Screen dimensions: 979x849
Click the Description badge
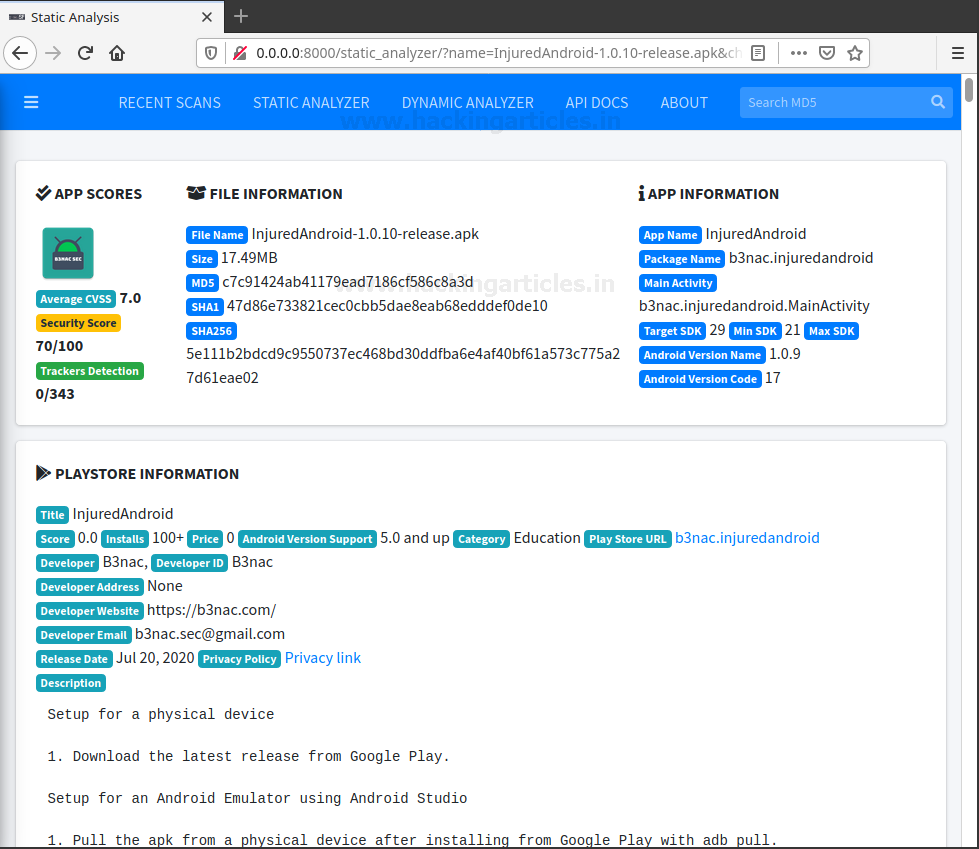[71, 683]
